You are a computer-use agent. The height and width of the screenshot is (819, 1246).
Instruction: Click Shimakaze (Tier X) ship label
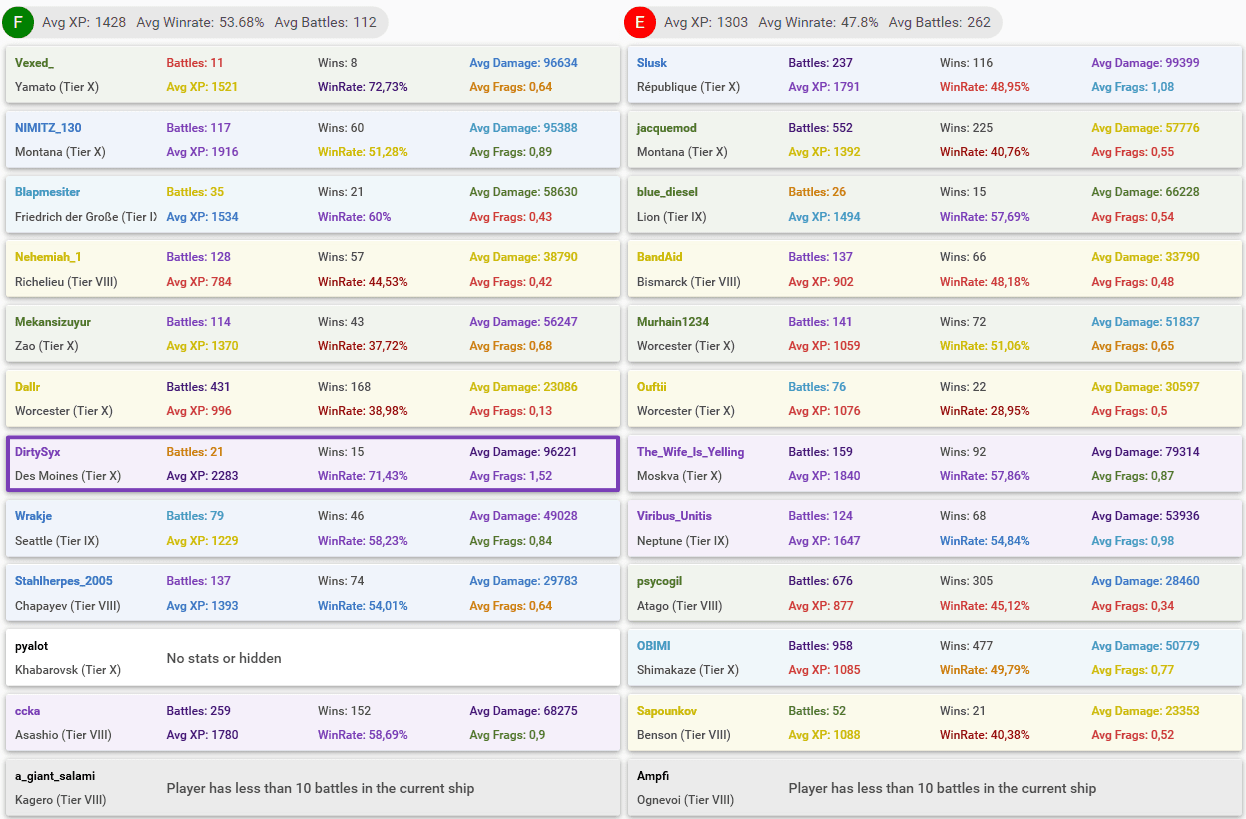(689, 670)
